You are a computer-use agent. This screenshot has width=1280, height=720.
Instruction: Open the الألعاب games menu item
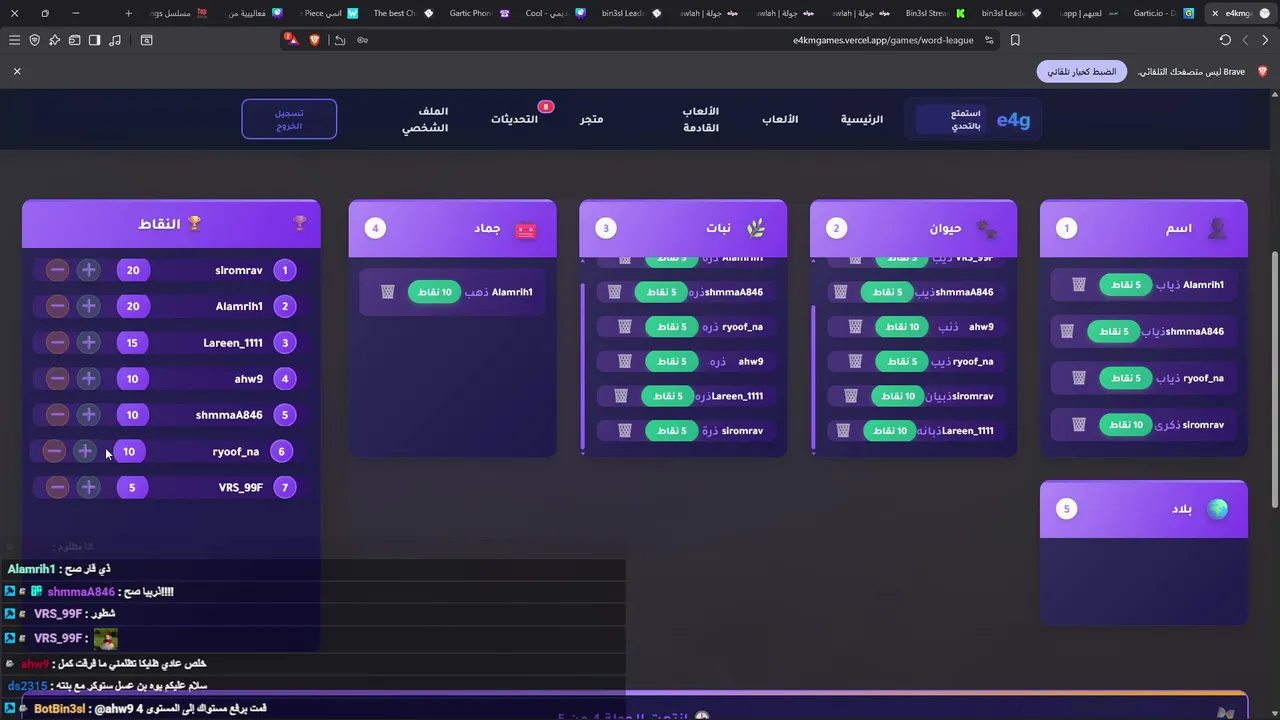point(780,119)
